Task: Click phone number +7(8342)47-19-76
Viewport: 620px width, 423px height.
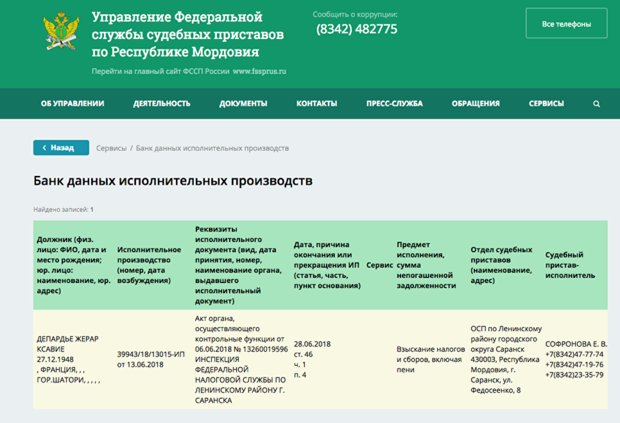Action: point(574,364)
